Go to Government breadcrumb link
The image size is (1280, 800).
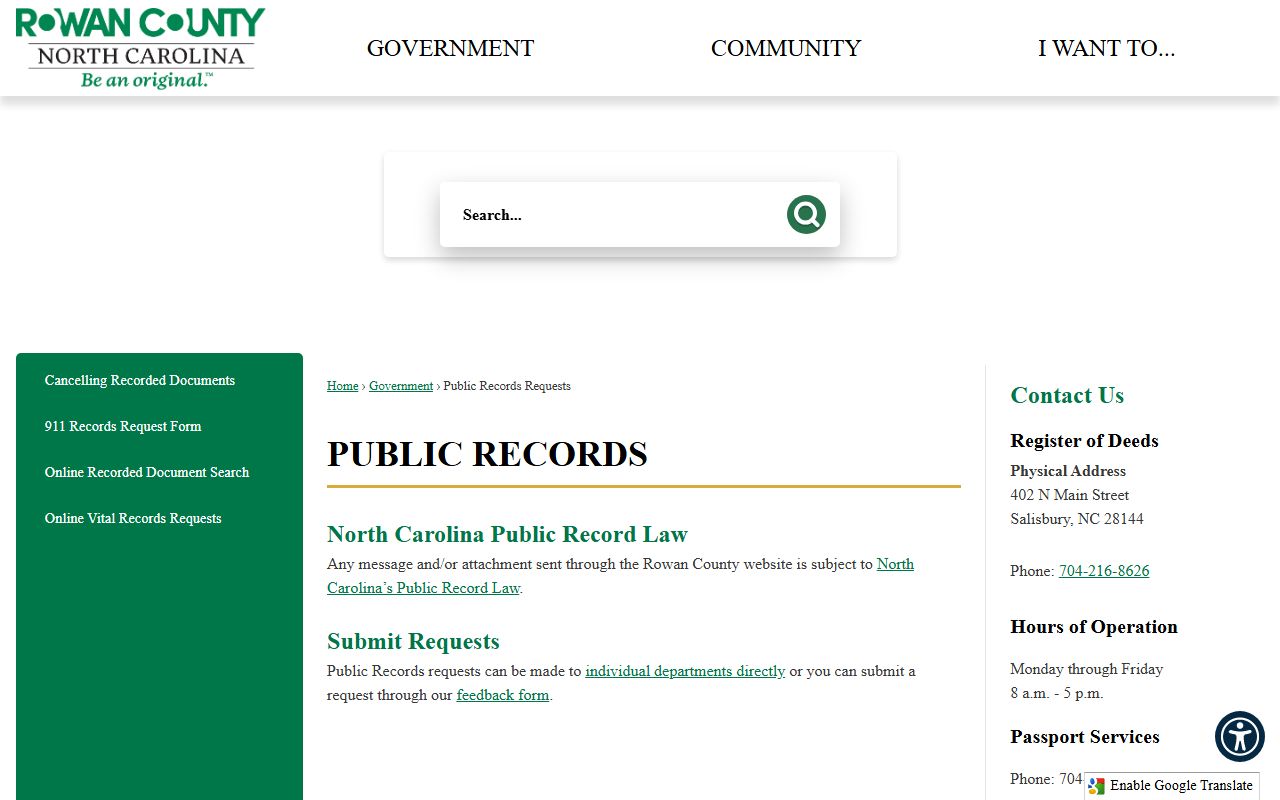[x=401, y=386]
